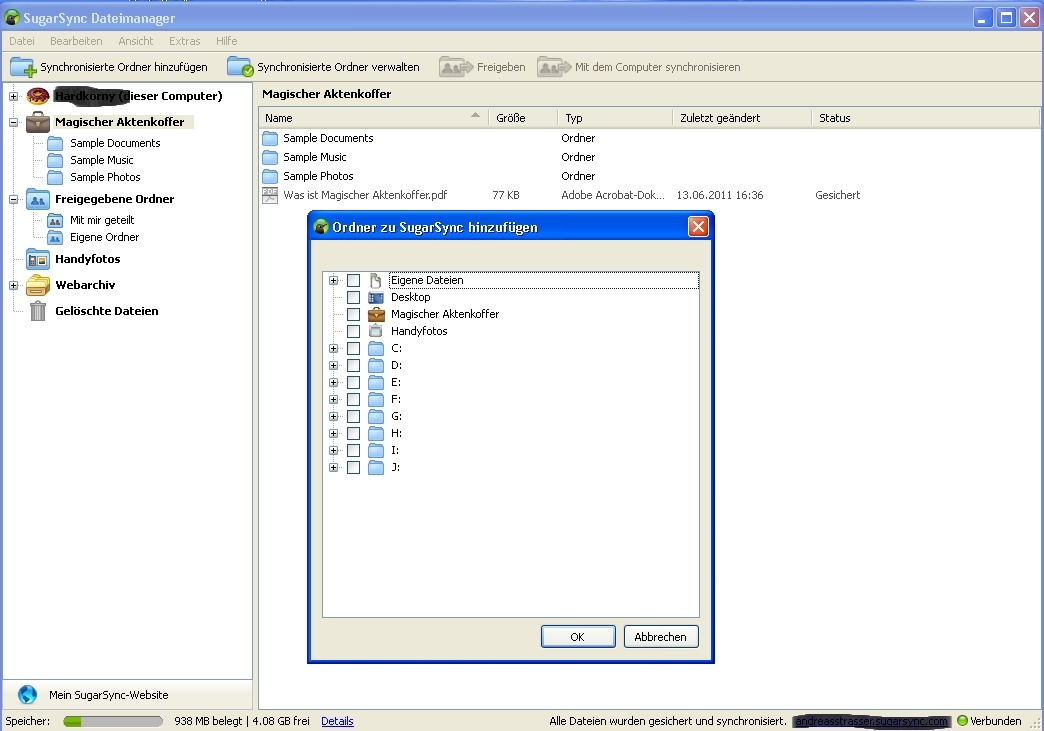Screen dimensions: 1044x731
Task: Collapse the Freigegebene Ordner tree
Action: tap(13, 199)
